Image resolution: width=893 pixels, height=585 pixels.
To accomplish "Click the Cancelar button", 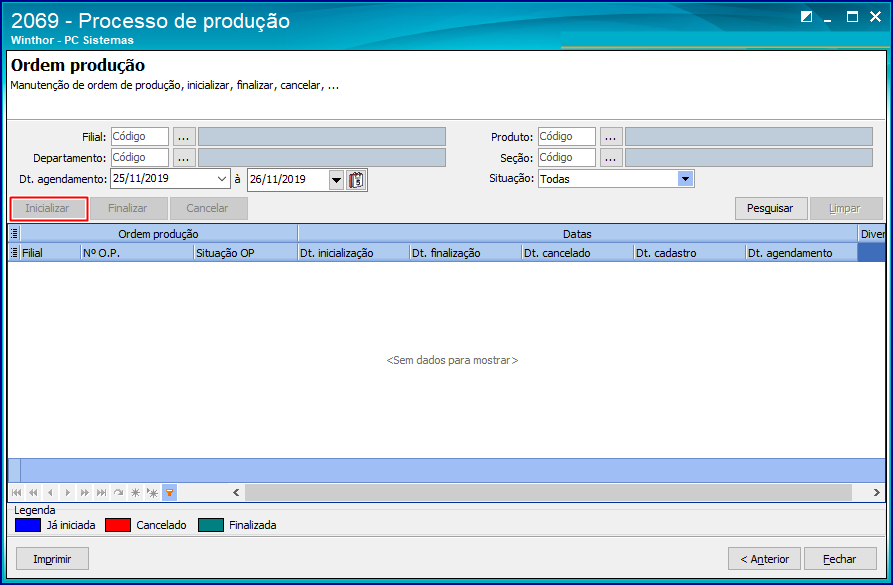I will point(208,208).
